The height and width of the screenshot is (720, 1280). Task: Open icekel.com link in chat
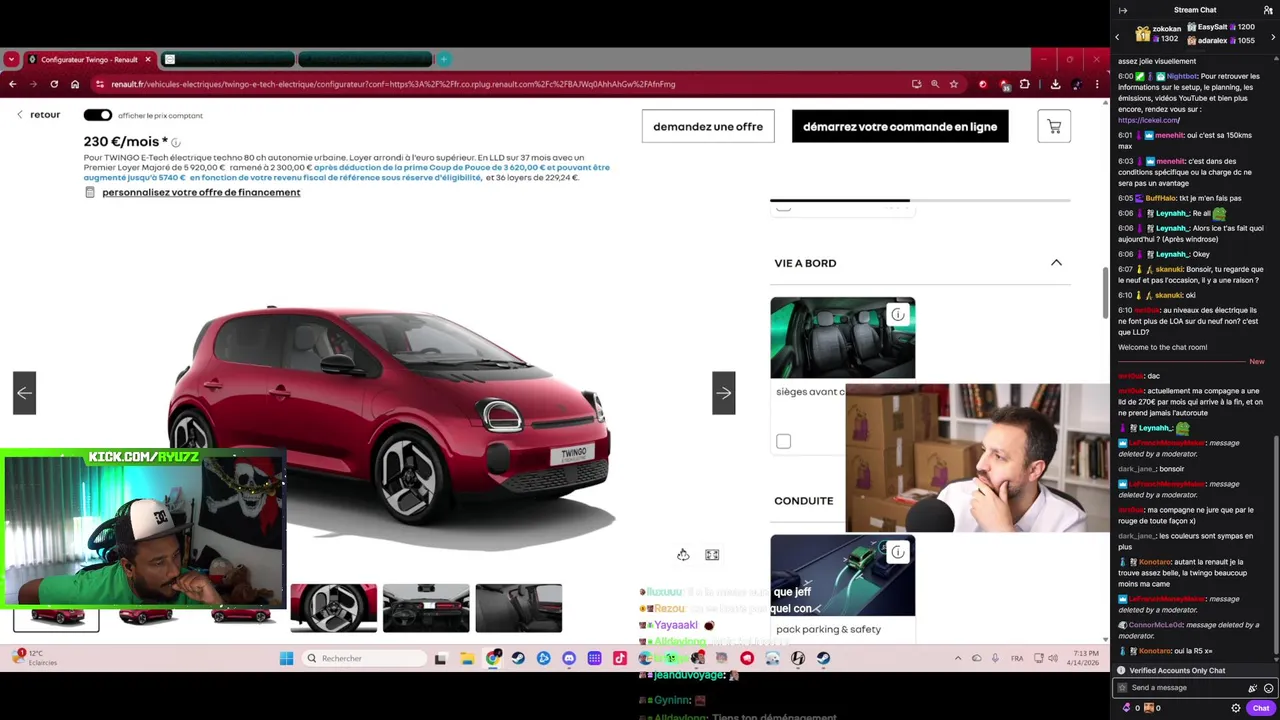pyautogui.click(x=1149, y=120)
